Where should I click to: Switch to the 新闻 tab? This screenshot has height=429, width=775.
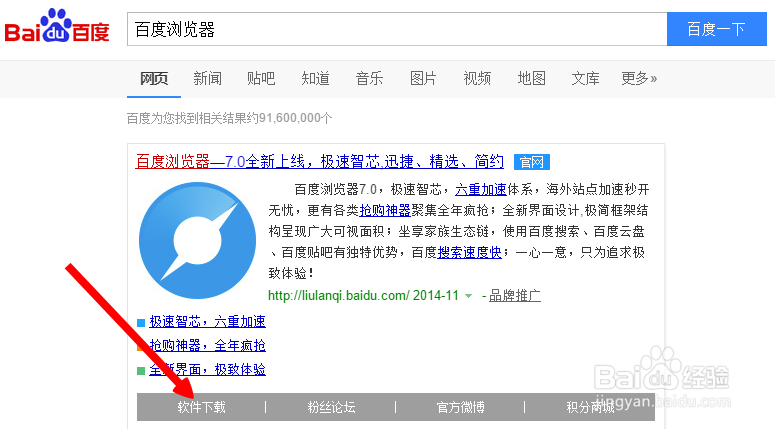[208, 79]
